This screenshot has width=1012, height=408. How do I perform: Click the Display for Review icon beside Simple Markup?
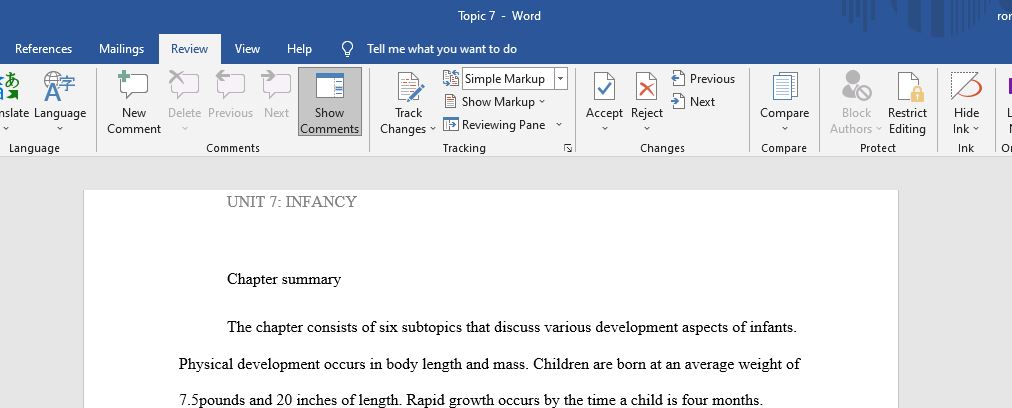pos(450,78)
